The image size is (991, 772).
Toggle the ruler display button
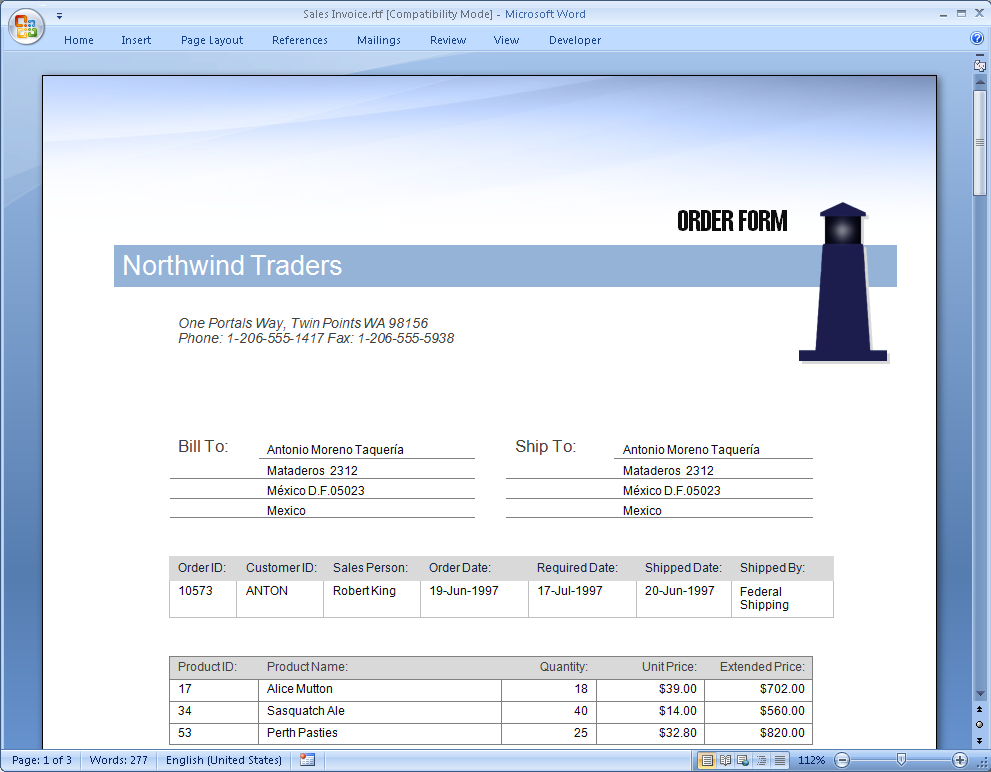[980, 65]
